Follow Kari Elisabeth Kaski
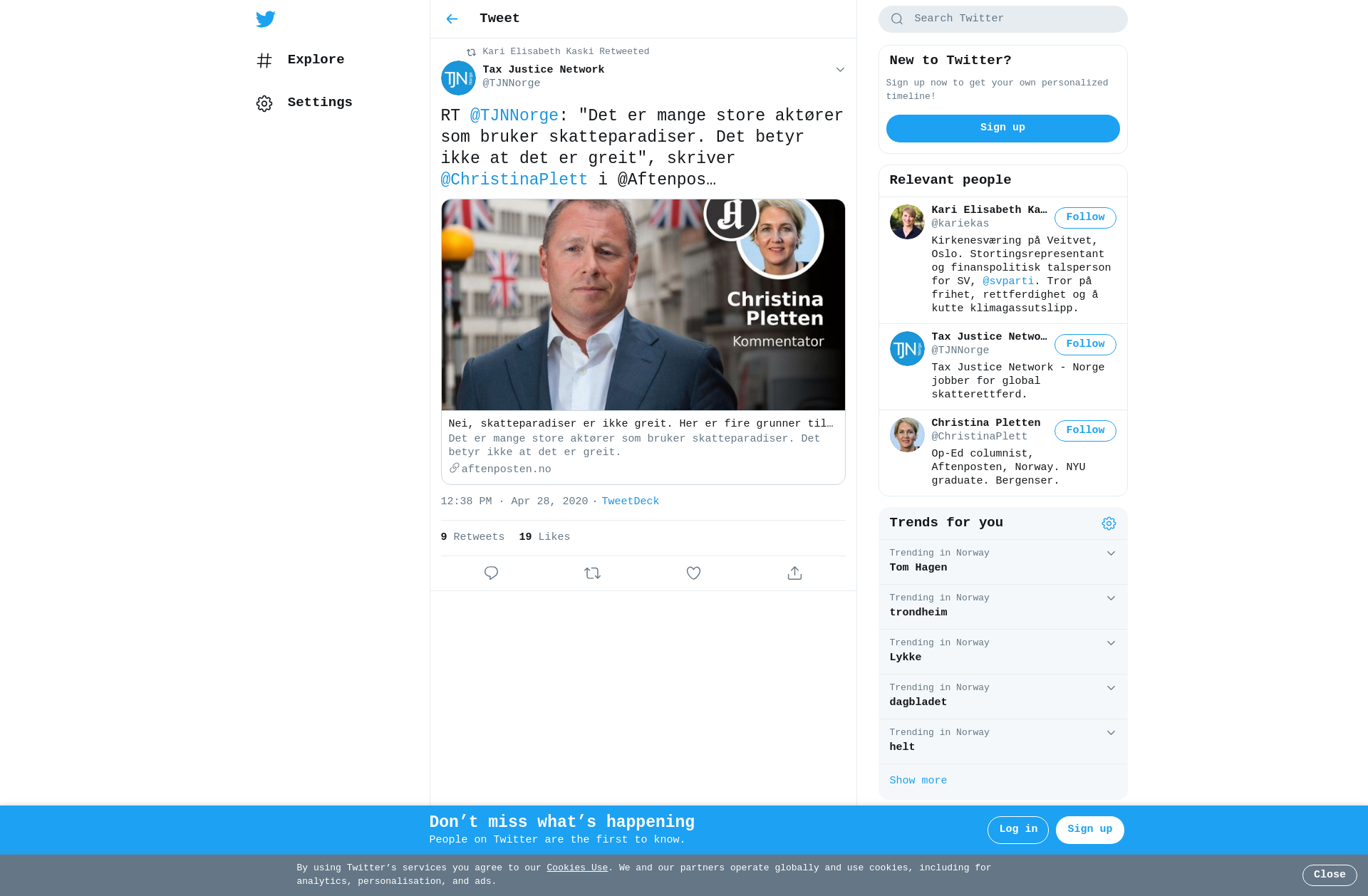1368x896 pixels. [x=1085, y=218]
